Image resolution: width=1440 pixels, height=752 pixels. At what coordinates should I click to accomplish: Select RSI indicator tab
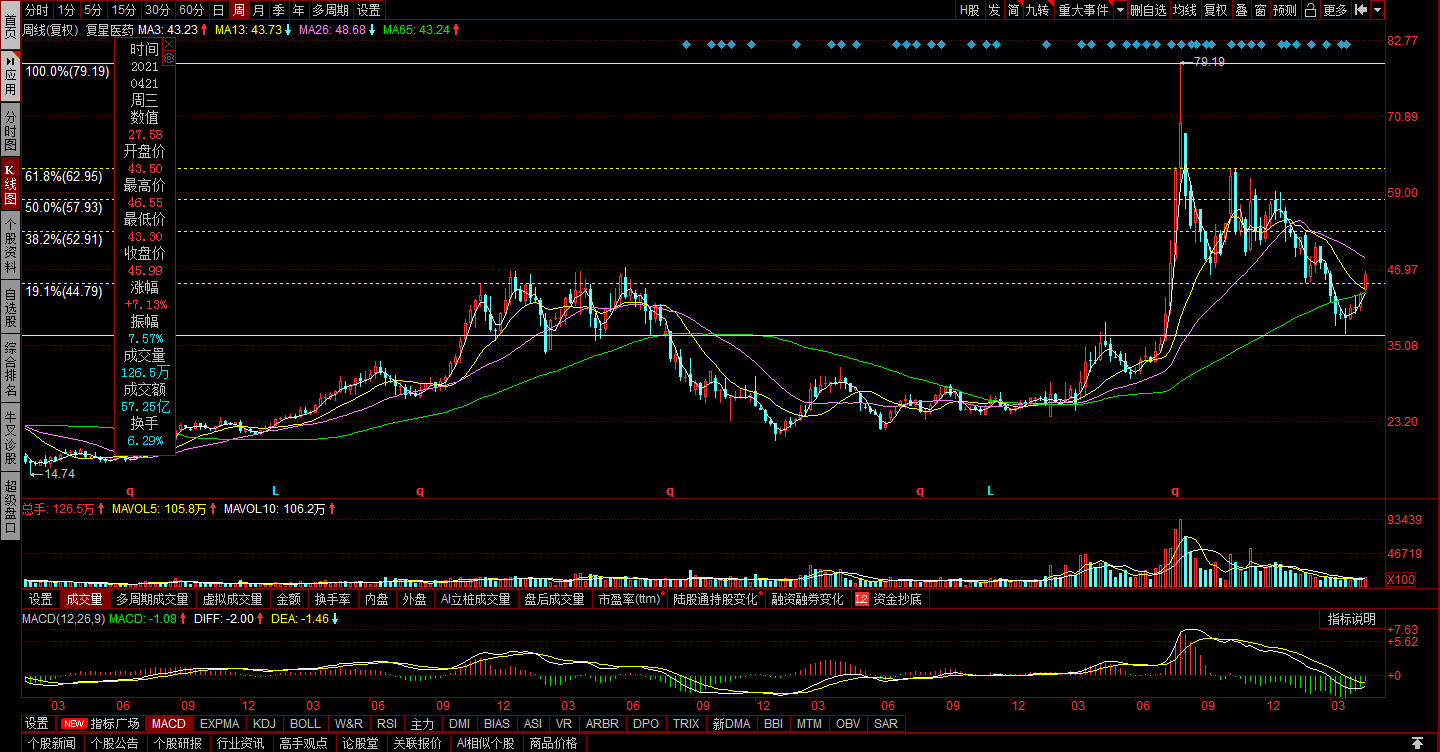tap(387, 723)
